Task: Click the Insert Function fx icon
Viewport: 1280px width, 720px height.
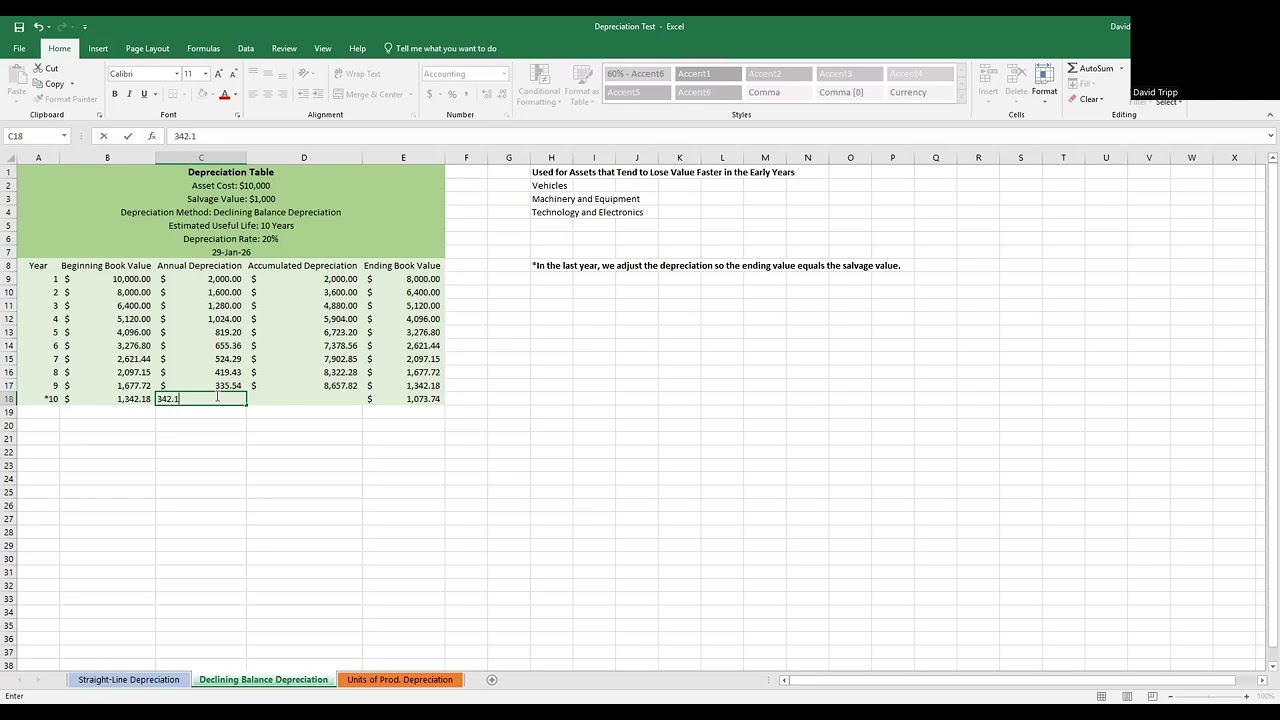Action: (152, 136)
